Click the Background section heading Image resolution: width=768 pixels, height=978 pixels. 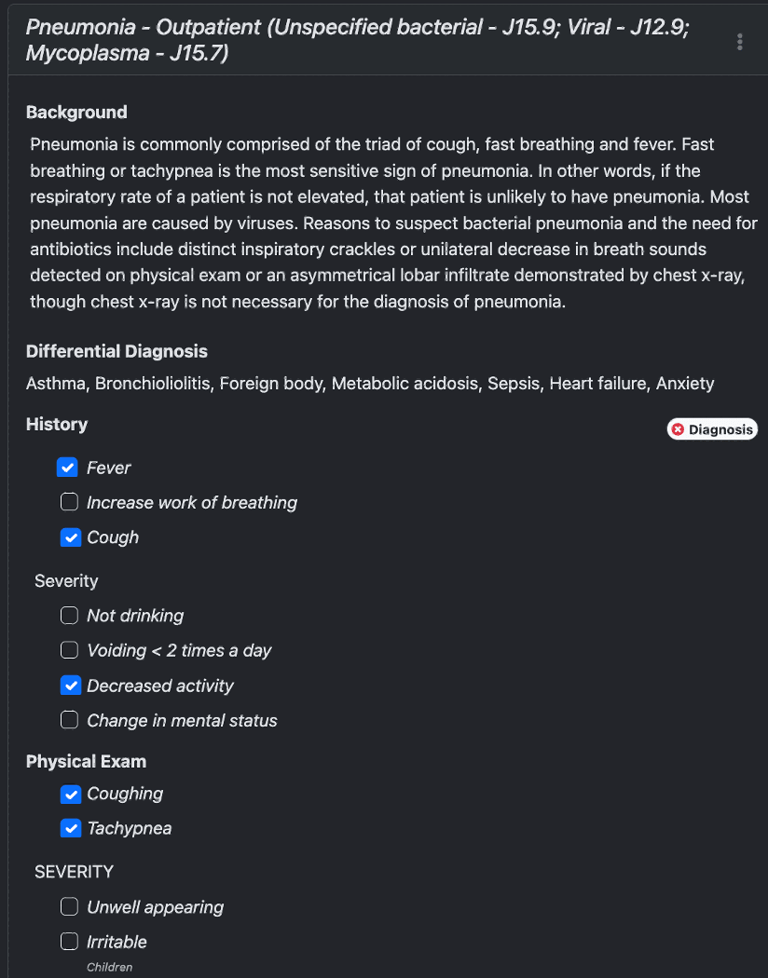click(x=76, y=112)
